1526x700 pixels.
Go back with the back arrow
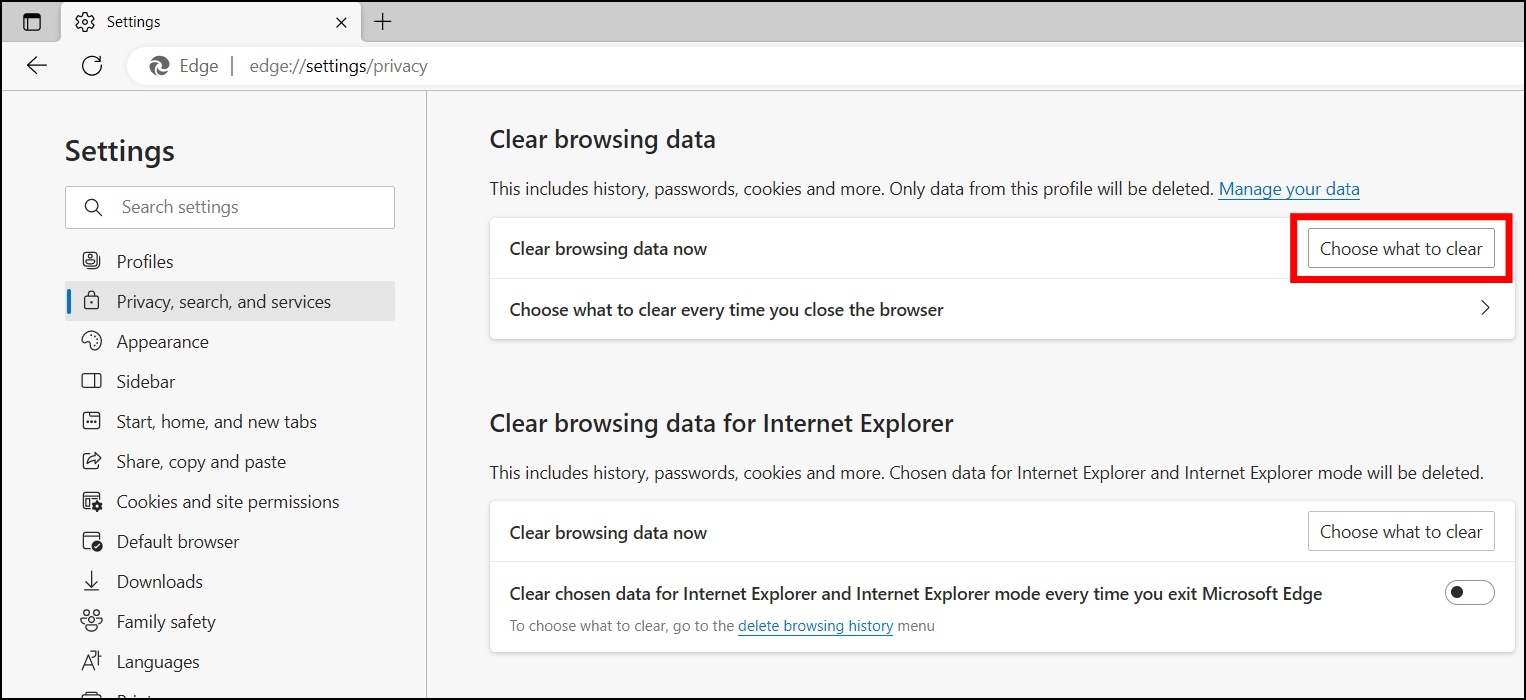[37, 66]
